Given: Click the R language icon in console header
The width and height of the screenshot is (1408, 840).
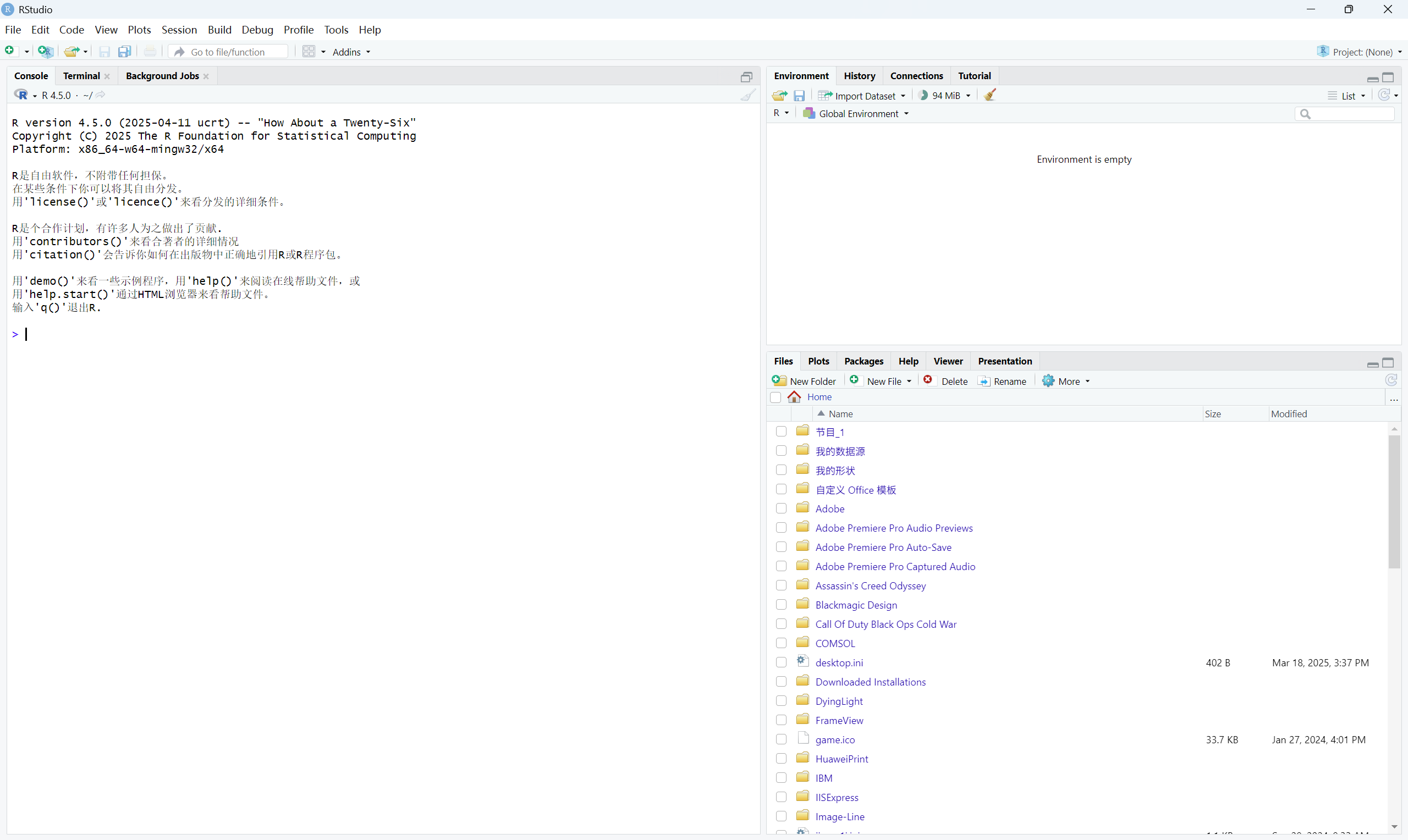Looking at the screenshot, I should (21, 95).
